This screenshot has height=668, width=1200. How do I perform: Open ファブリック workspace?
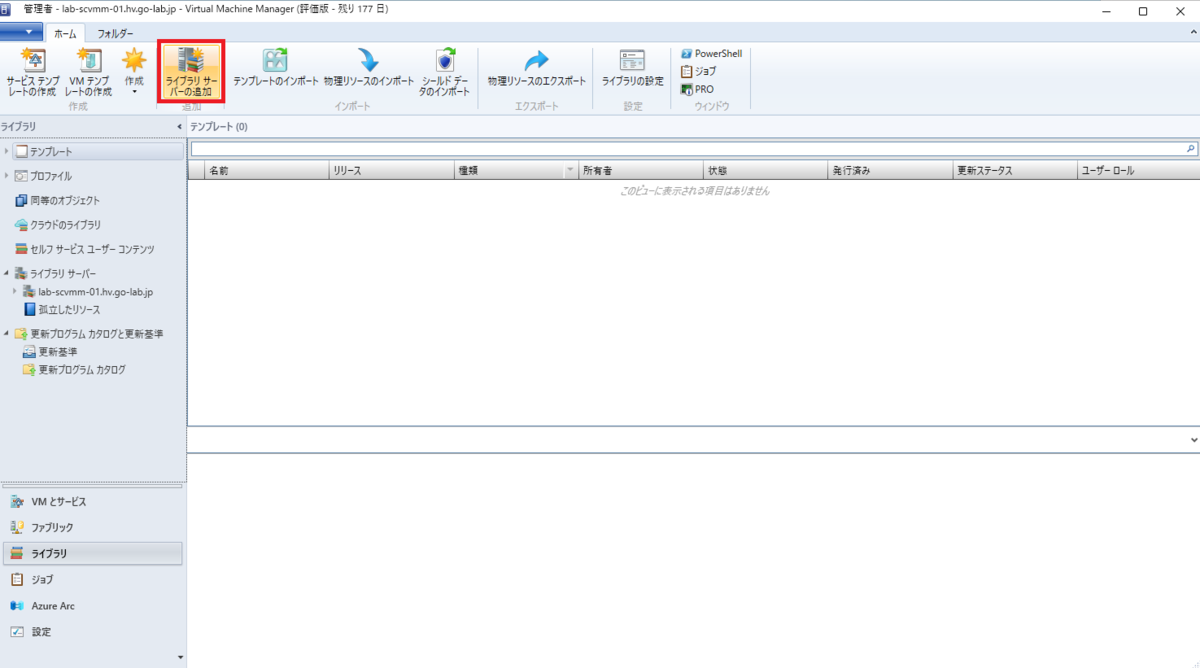tap(92, 527)
